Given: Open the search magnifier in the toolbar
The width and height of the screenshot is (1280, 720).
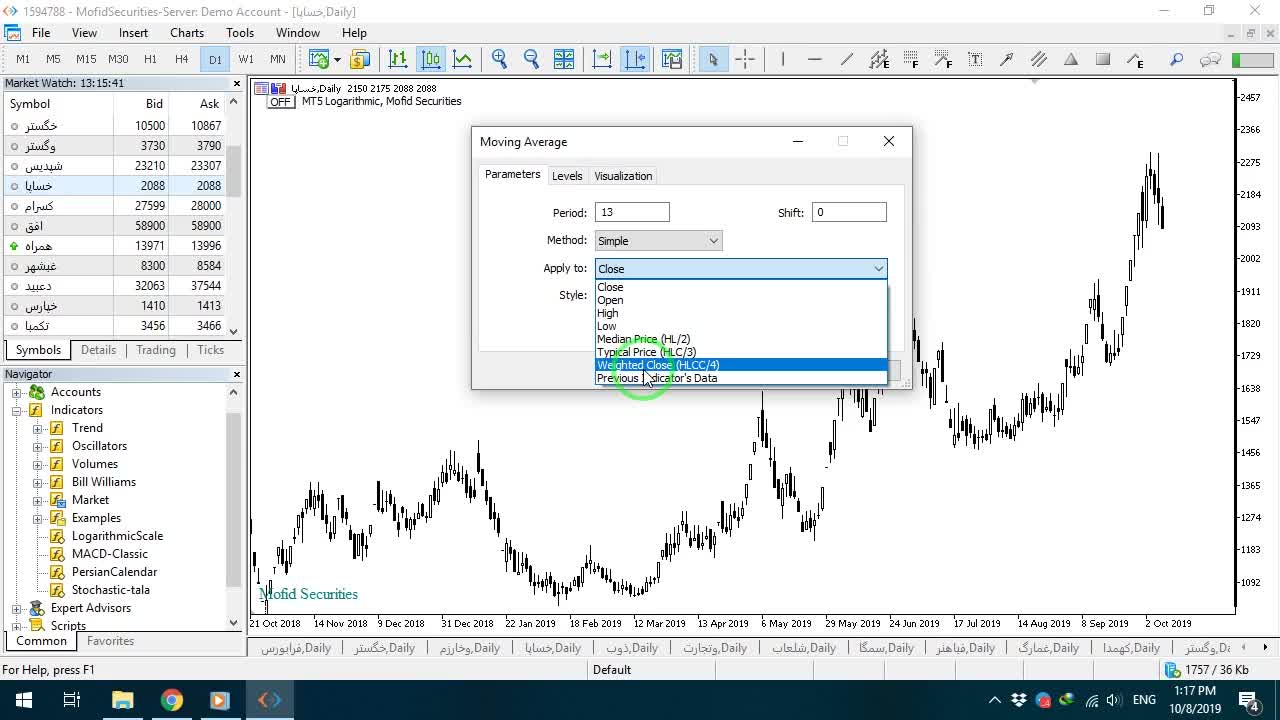Looking at the screenshot, I should click(1177, 59).
